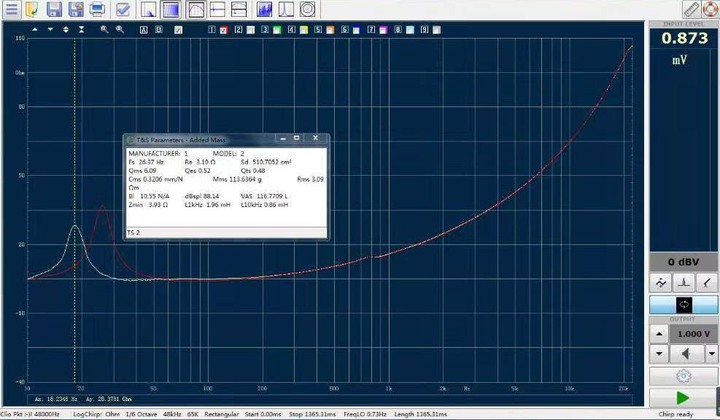This screenshot has height=420, width=720.
Task: Open the main hamburger menu
Action: point(11,9)
